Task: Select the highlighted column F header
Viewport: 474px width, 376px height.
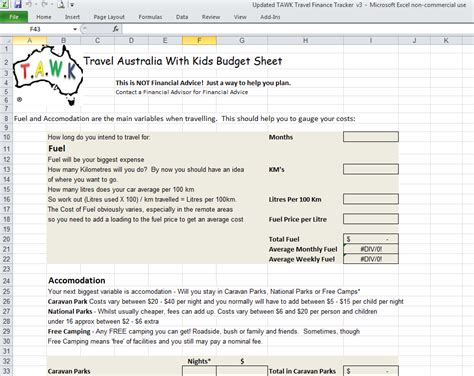Action: pyautogui.click(x=199, y=40)
